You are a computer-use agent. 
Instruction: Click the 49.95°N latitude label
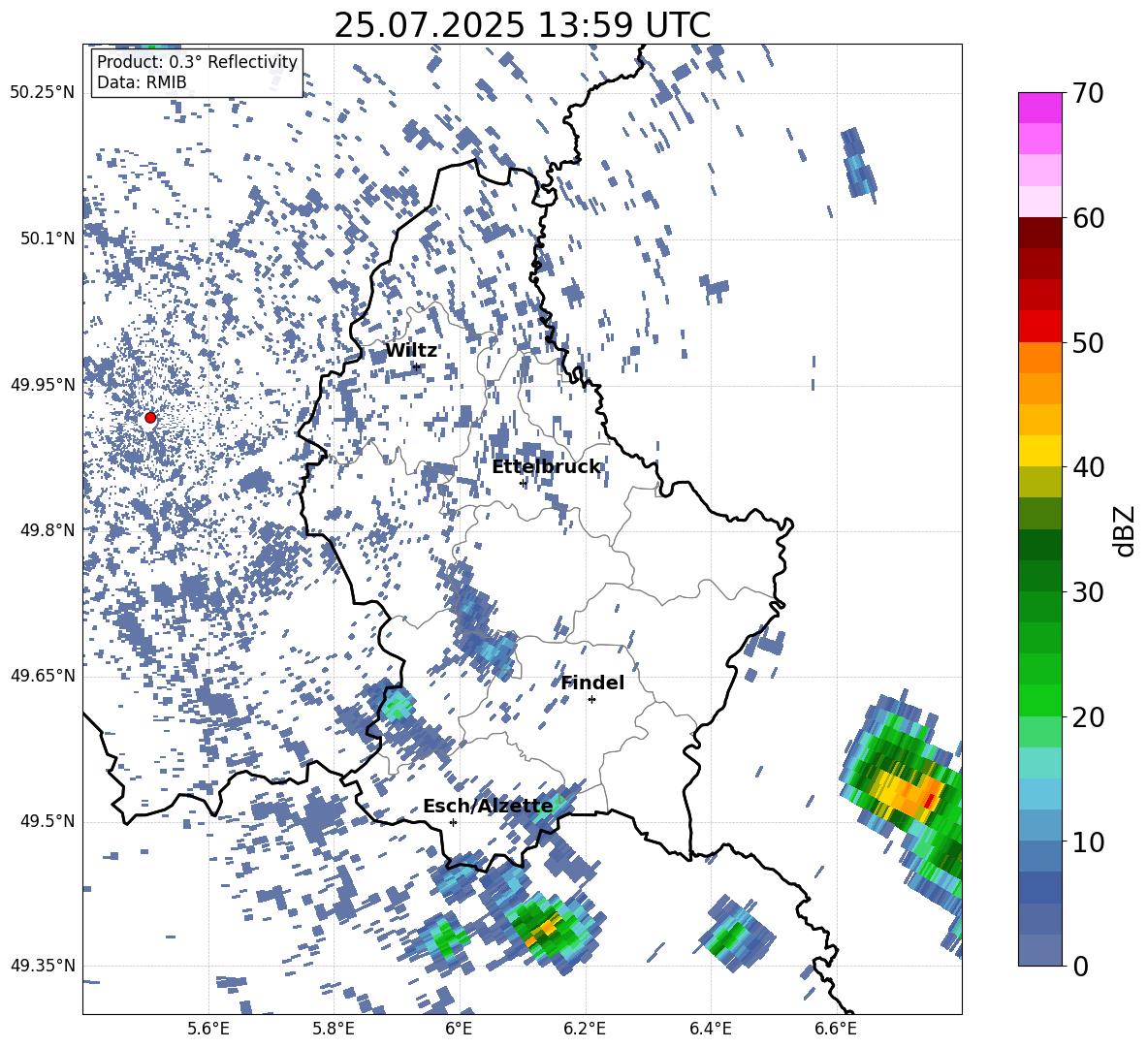click(43, 385)
